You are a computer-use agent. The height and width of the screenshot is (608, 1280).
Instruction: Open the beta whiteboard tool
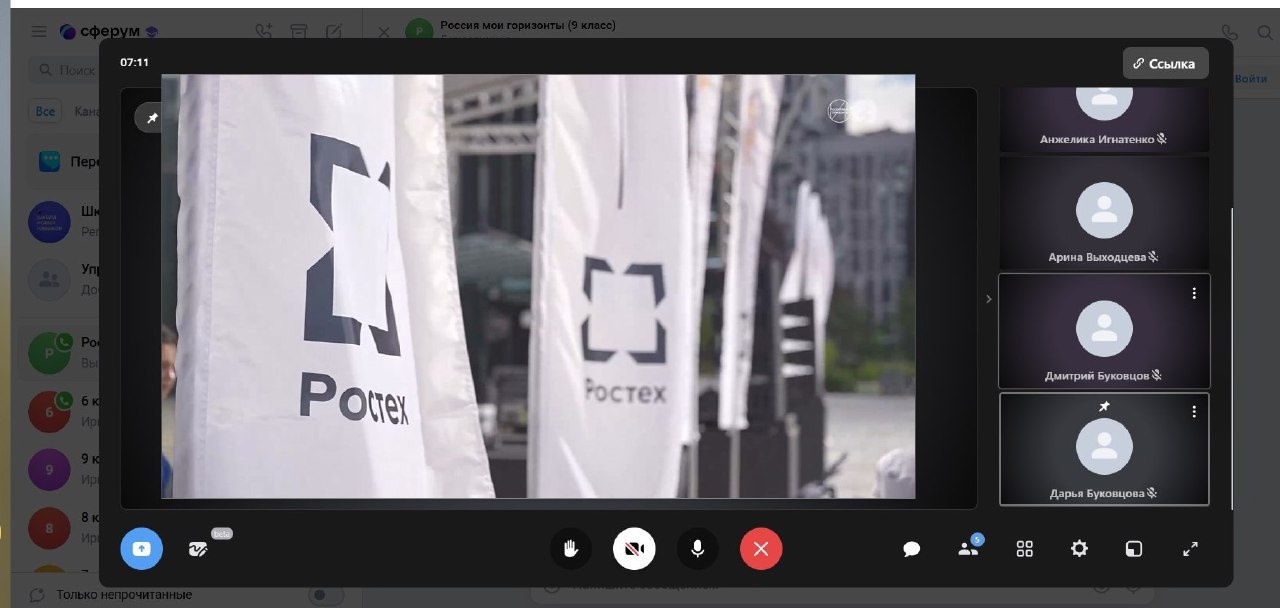198,549
